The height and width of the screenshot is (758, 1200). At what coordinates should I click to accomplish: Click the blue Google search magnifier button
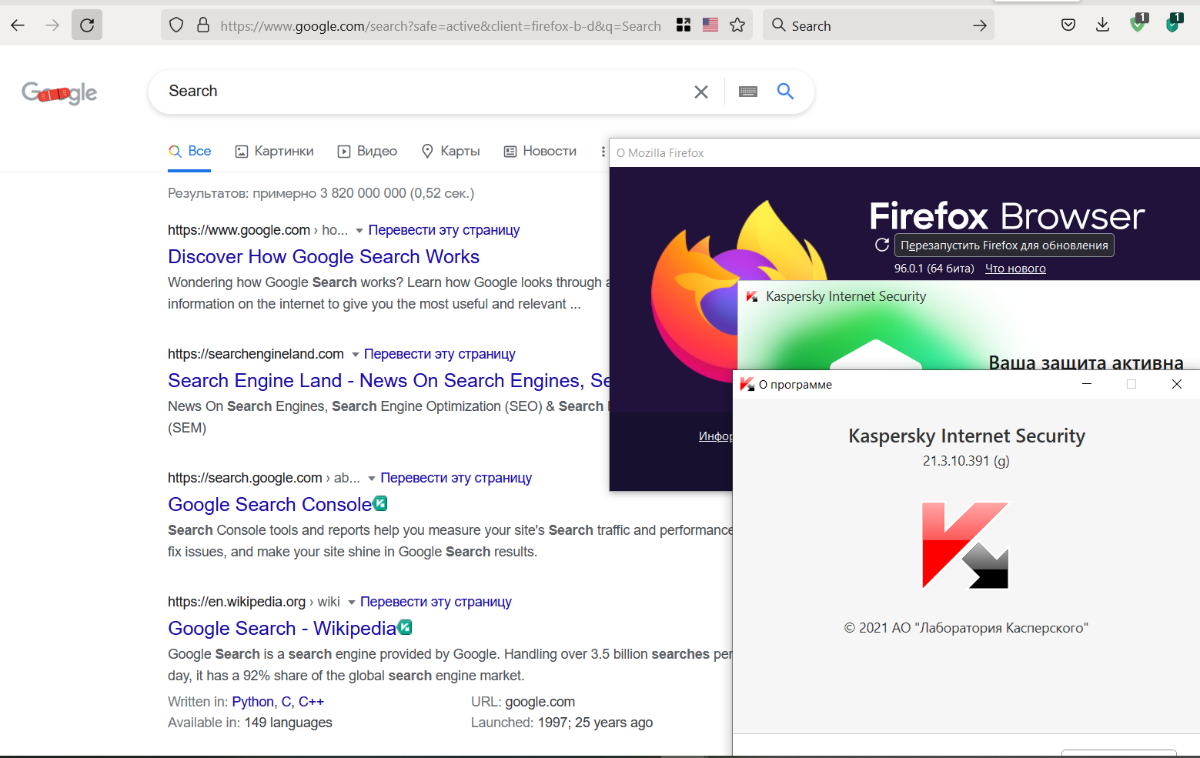(786, 91)
